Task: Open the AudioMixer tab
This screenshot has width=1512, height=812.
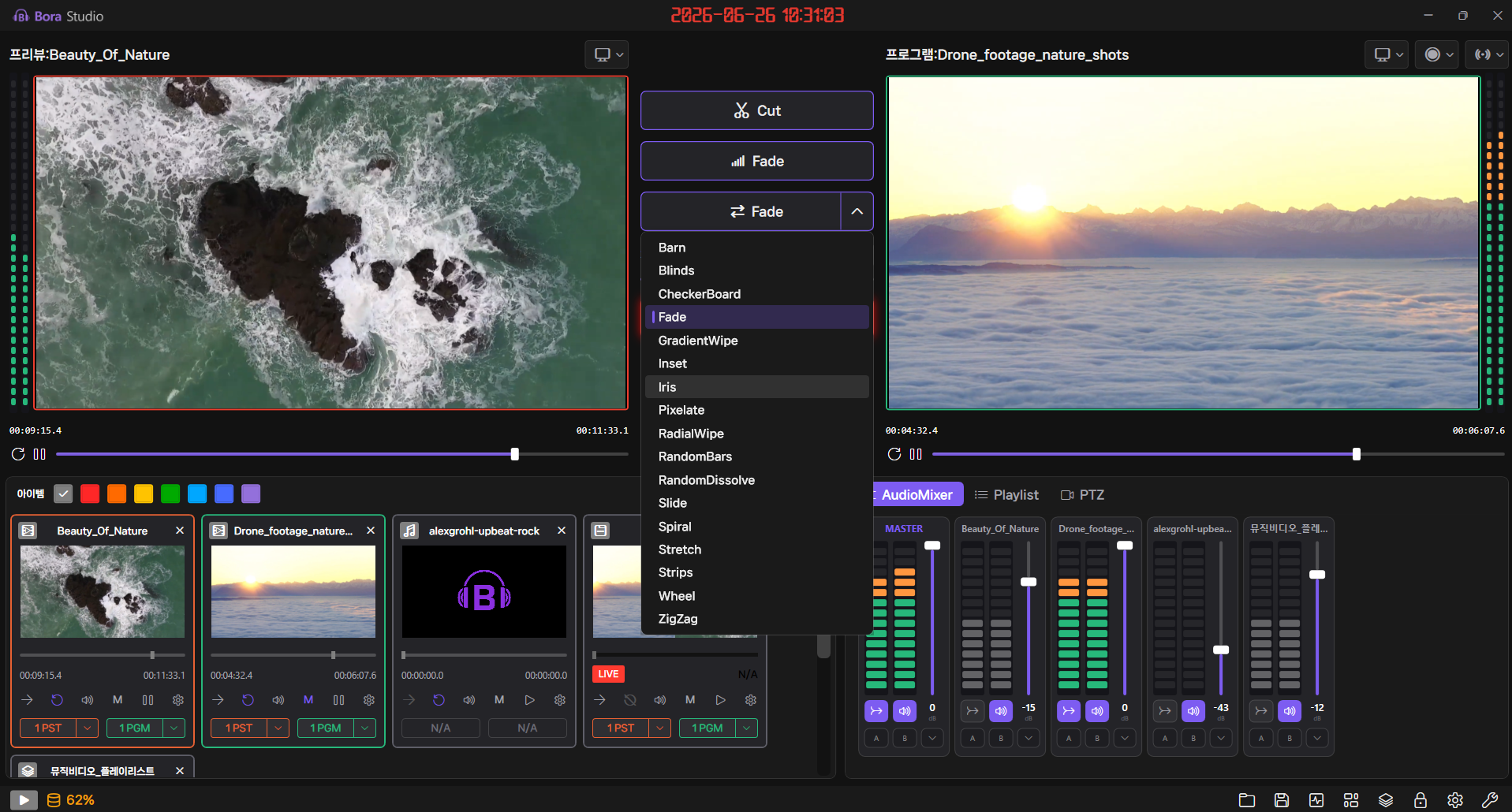Action: click(917, 495)
